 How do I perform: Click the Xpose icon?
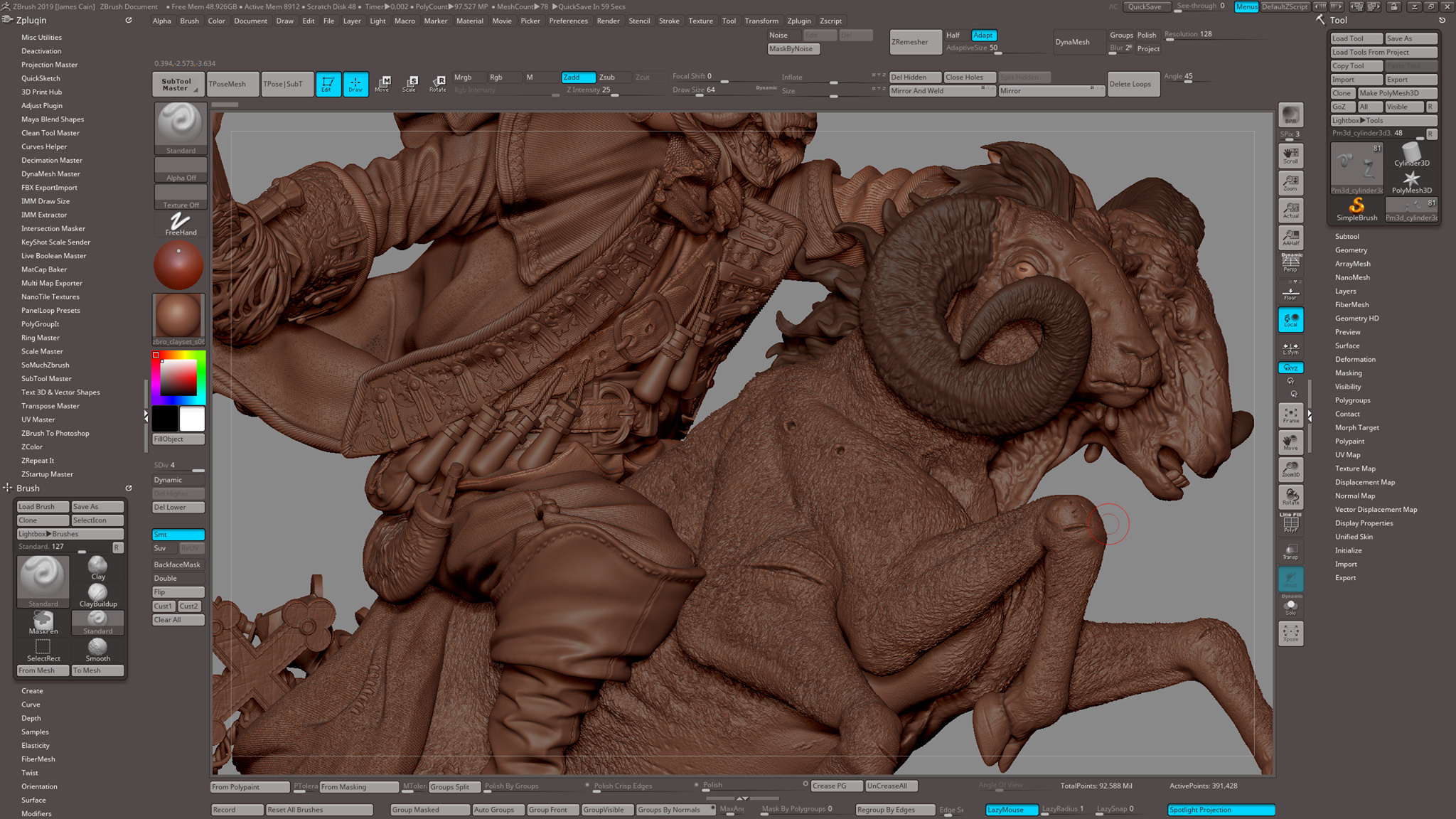(1290, 633)
